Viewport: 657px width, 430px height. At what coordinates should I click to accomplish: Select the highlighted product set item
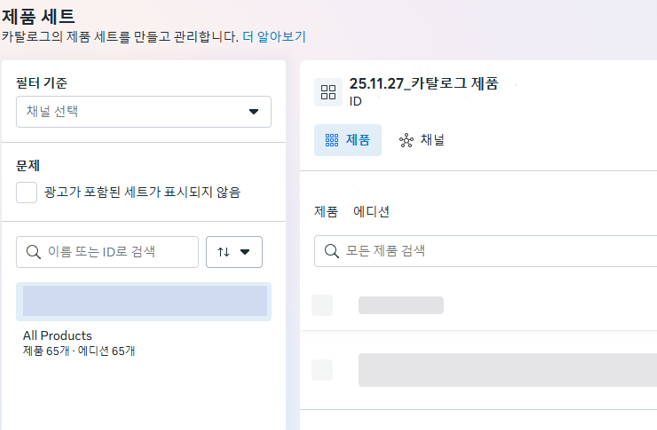144,301
